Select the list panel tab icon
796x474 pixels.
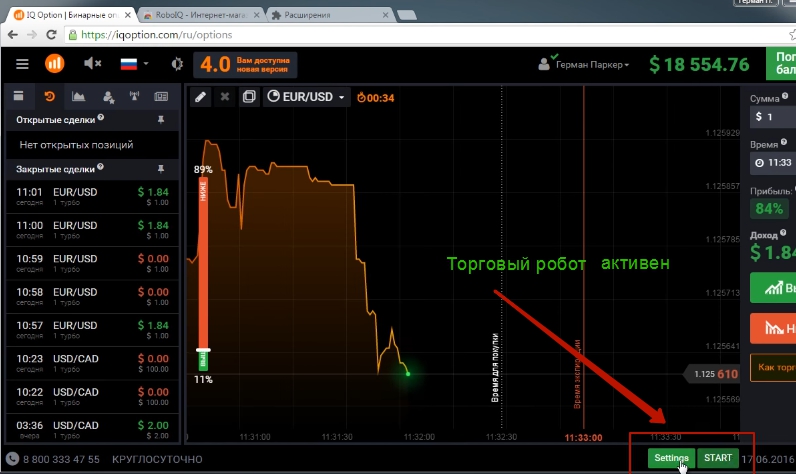tap(19, 96)
